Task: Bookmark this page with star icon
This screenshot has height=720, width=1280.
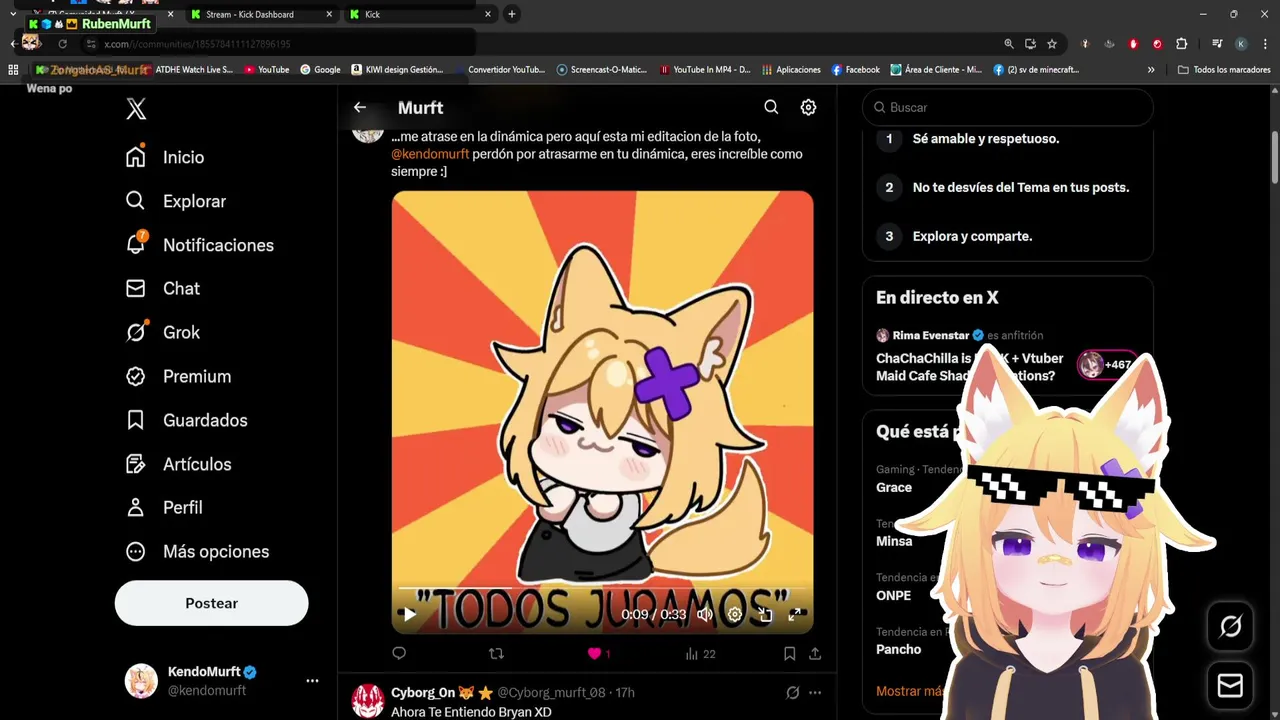Action: coord(1052,44)
